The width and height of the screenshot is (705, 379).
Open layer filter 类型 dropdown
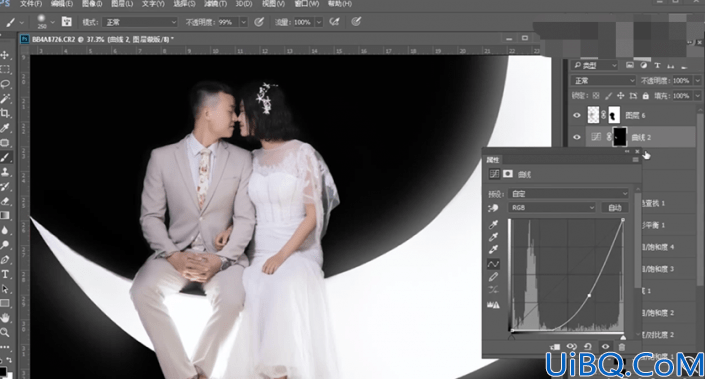click(594, 66)
